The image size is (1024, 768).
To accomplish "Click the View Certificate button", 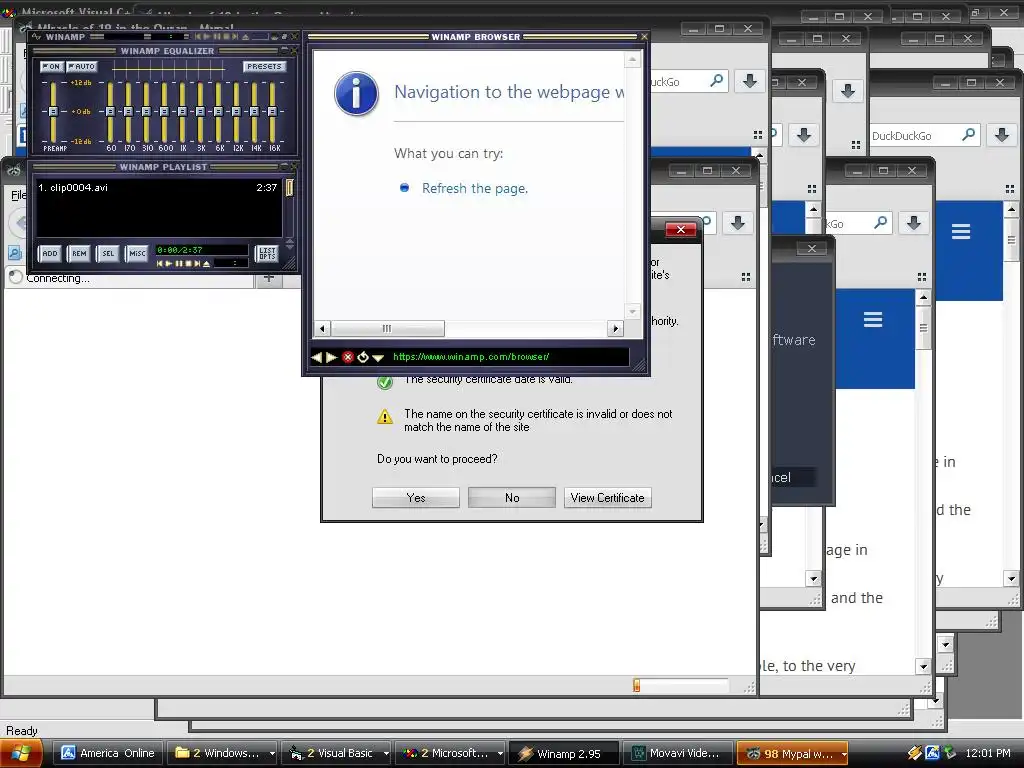I will pos(607,498).
